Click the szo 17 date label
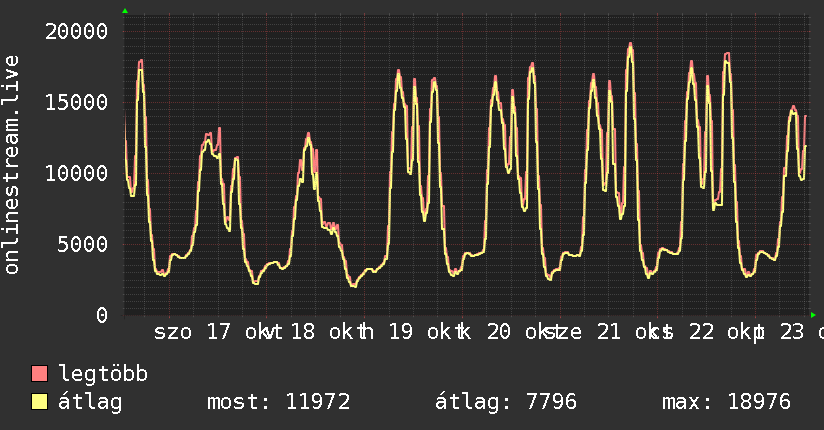 192,332
